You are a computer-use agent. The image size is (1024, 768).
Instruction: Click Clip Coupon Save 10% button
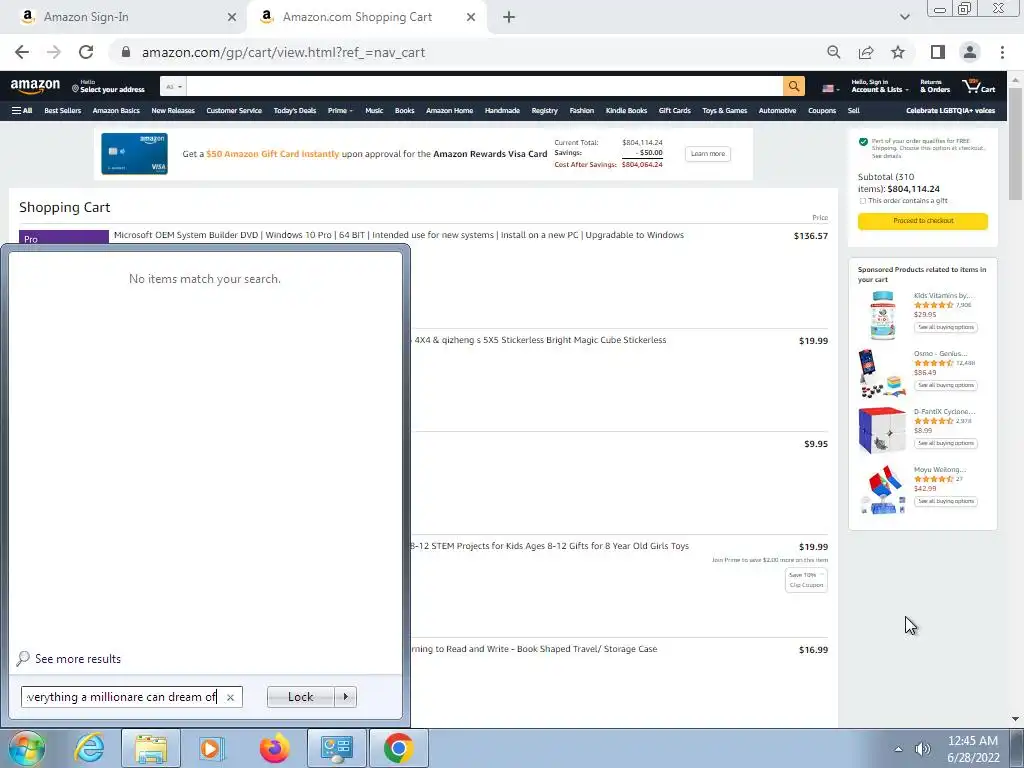807,580
